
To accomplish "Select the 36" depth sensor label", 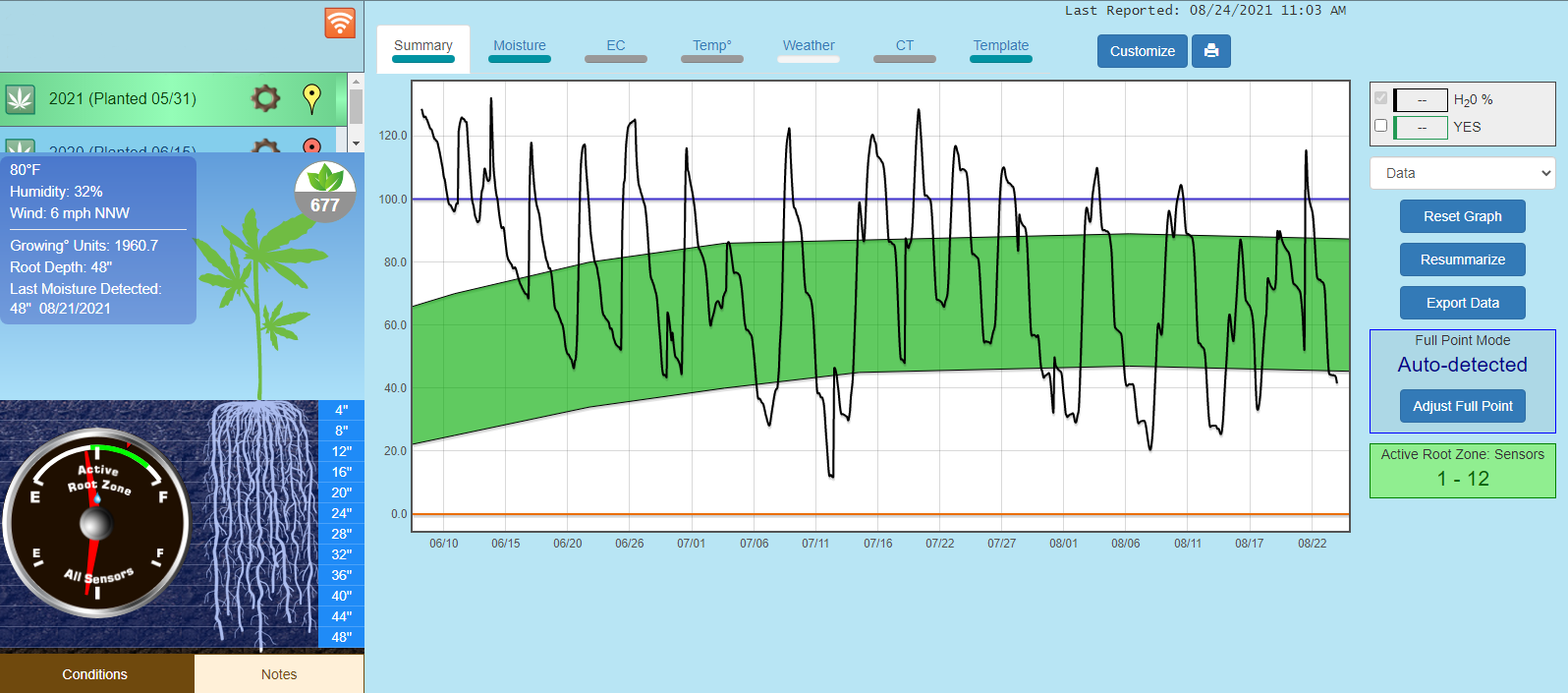I will (x=342, y=575).
